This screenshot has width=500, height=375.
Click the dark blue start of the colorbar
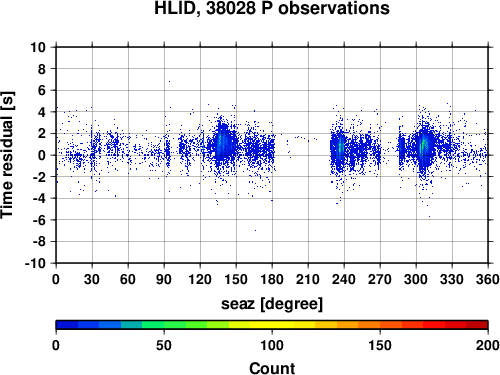(x=67, y=325)
